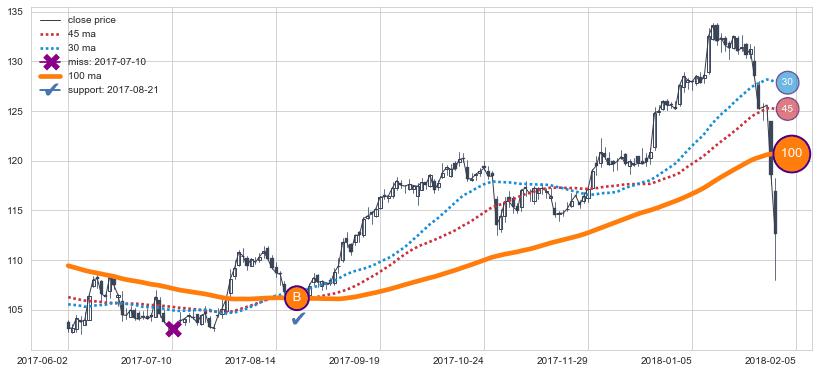Click the '100 ma' legend label
The image size is (819, 373).
click(x=84, y=76)
